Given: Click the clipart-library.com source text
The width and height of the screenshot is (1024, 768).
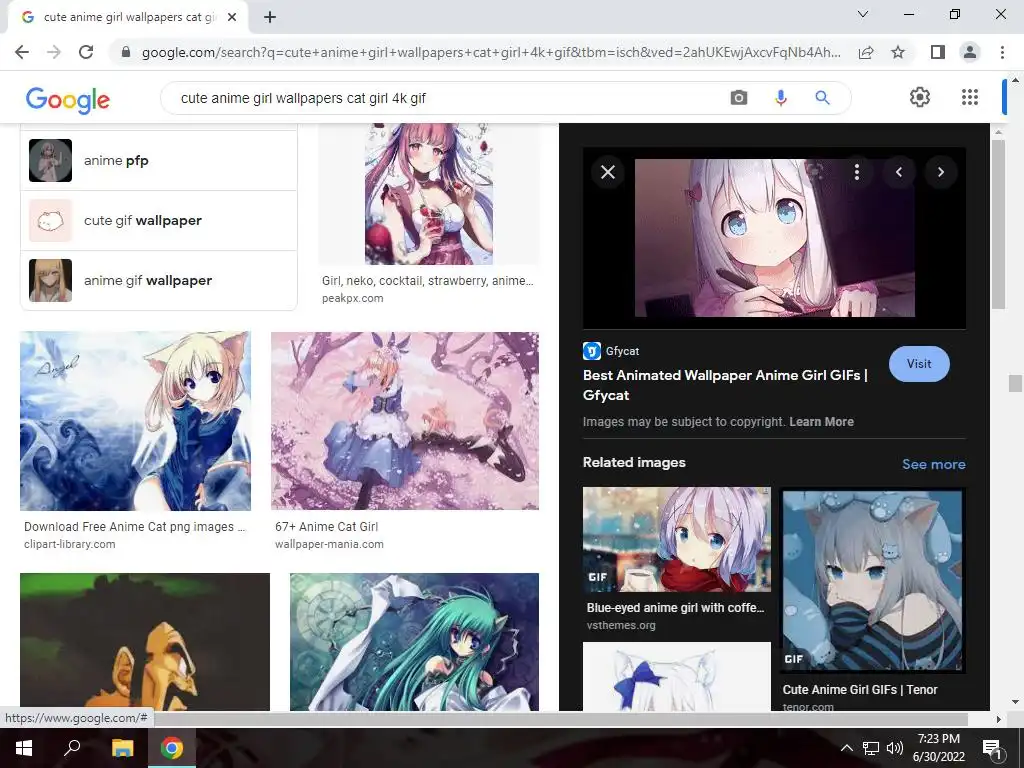Looking at the screenshot, I should [69, 545].
